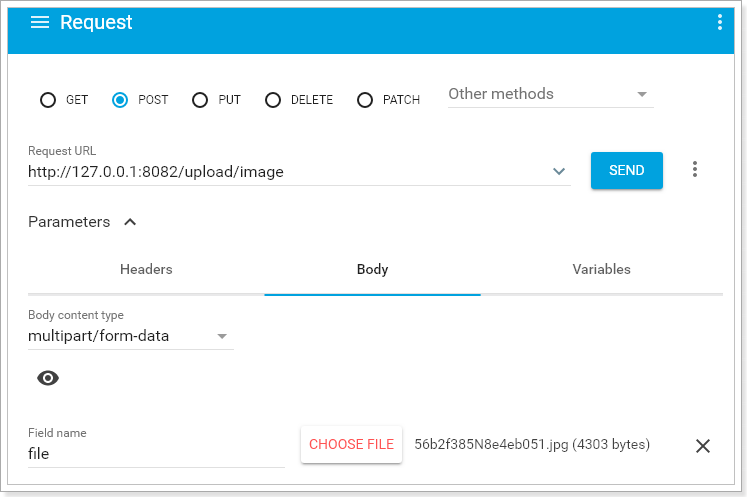Select the PATCH method
This screenshot has height=497, width=747.
(x=365, y=100)
